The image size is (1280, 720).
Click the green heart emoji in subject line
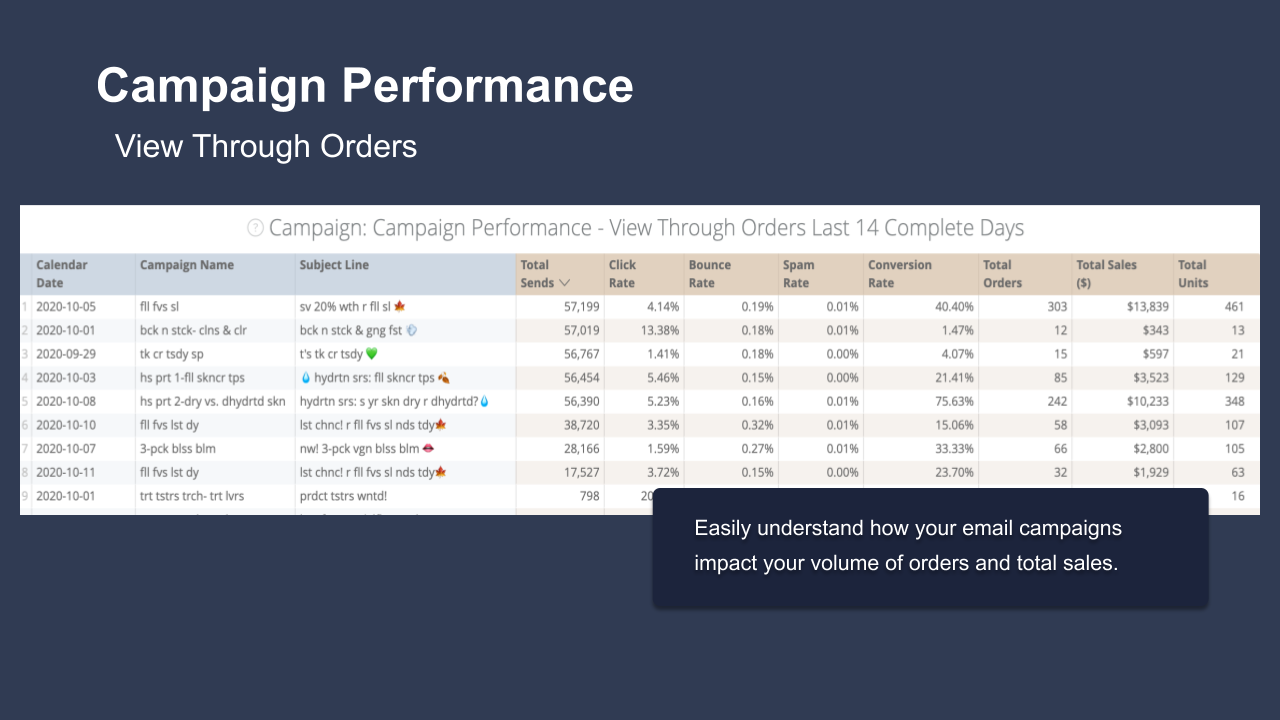coord(371,354)
